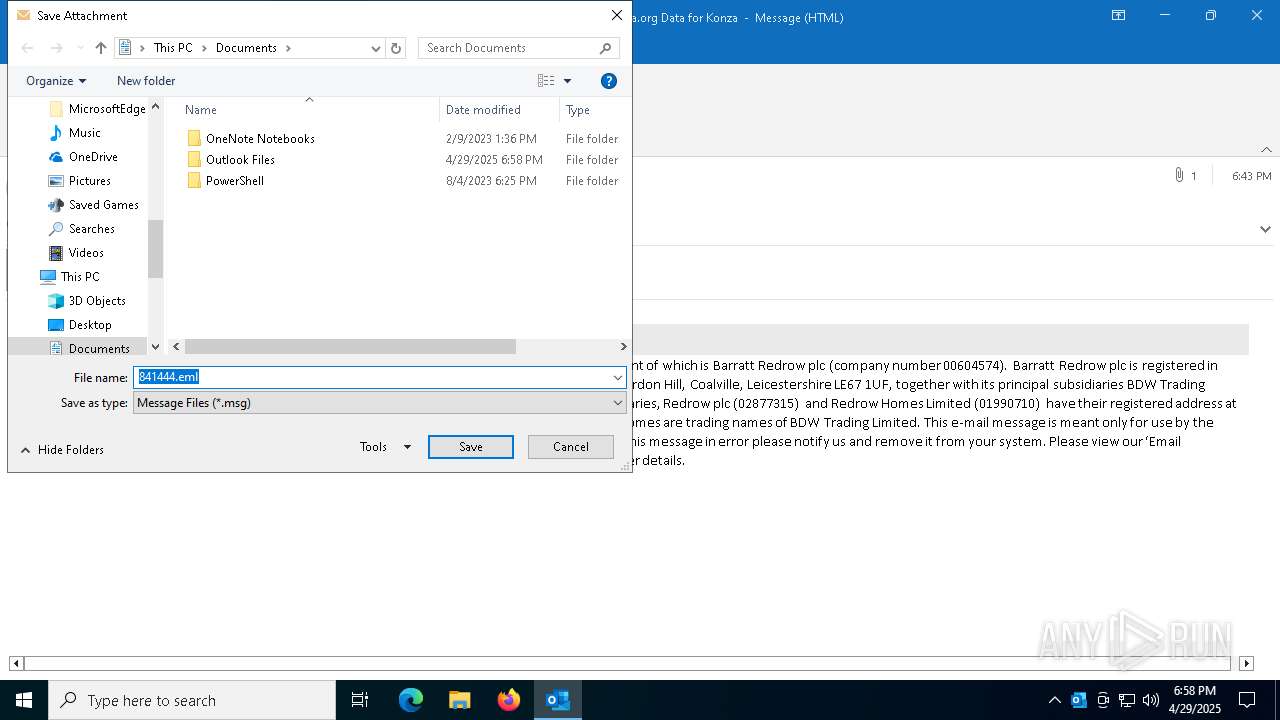Change view layout icon in Save dialog
Image resolution: width=1280 pixels, height=720 pixels.
click(x=546, y=81)
